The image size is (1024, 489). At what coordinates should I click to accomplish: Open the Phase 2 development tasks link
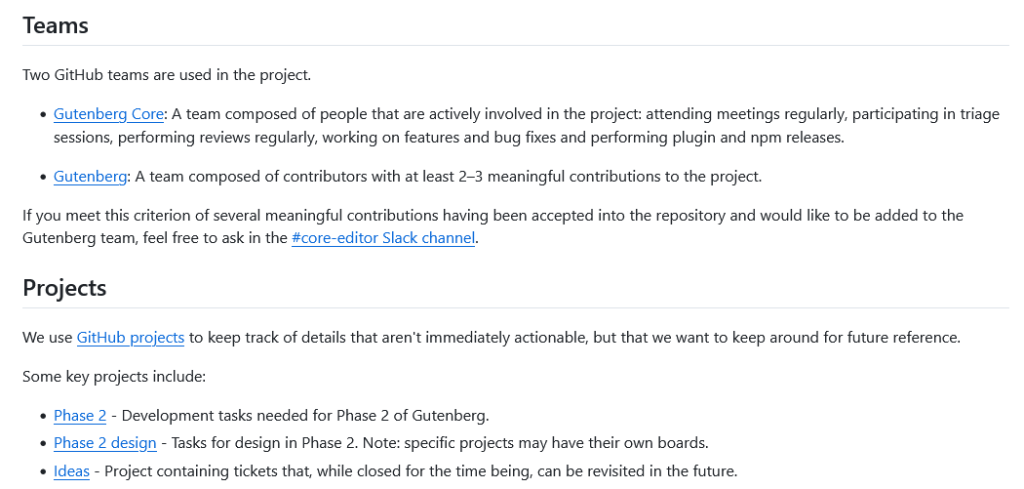80,416
